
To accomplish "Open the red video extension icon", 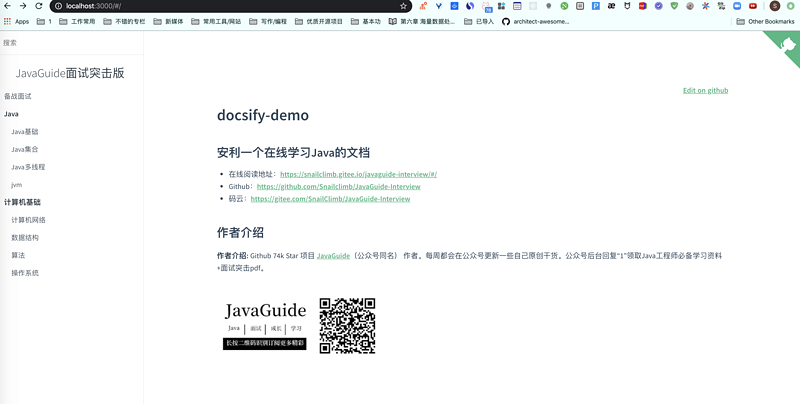I will pyautogui.click(x=753, y=6).
